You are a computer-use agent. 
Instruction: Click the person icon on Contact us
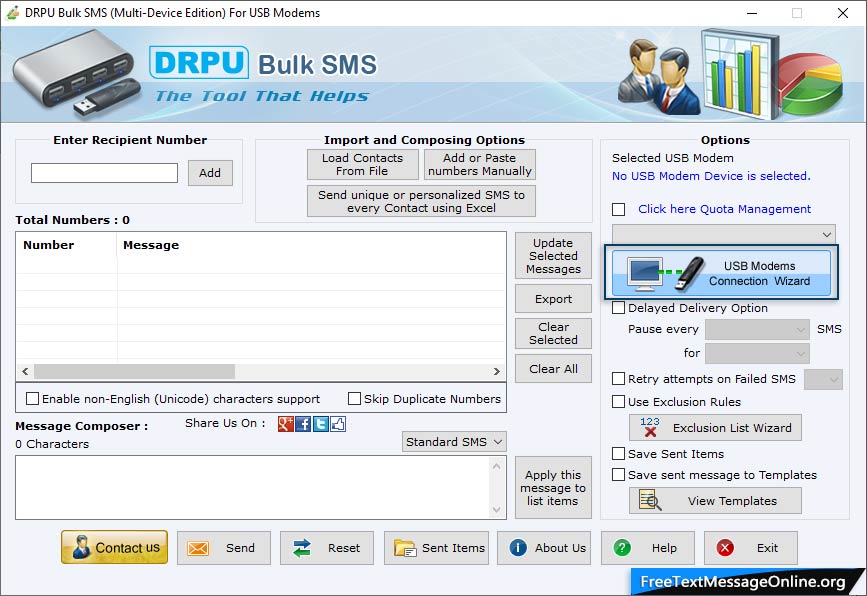pyautogui.click(x=81, y=547)
